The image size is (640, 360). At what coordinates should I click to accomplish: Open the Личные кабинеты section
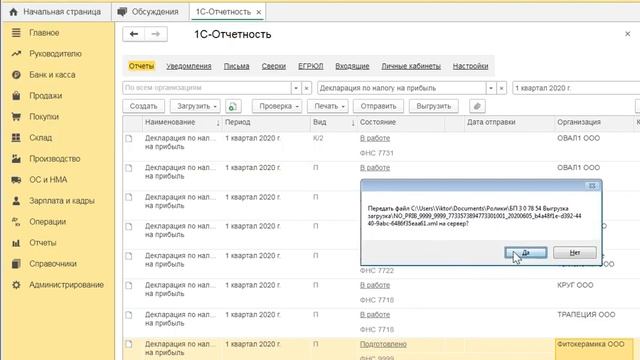(x=411, y=66)
